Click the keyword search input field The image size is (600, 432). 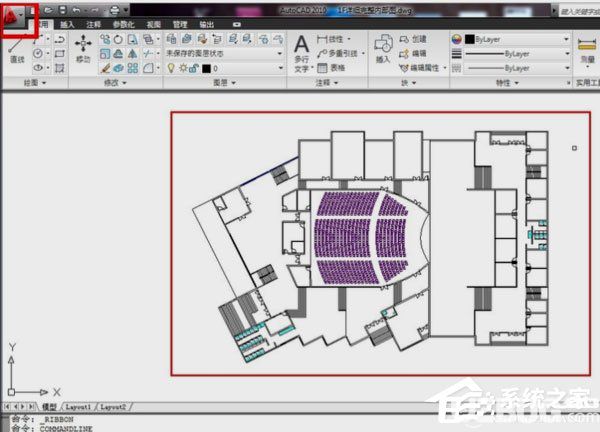(579, 11)
